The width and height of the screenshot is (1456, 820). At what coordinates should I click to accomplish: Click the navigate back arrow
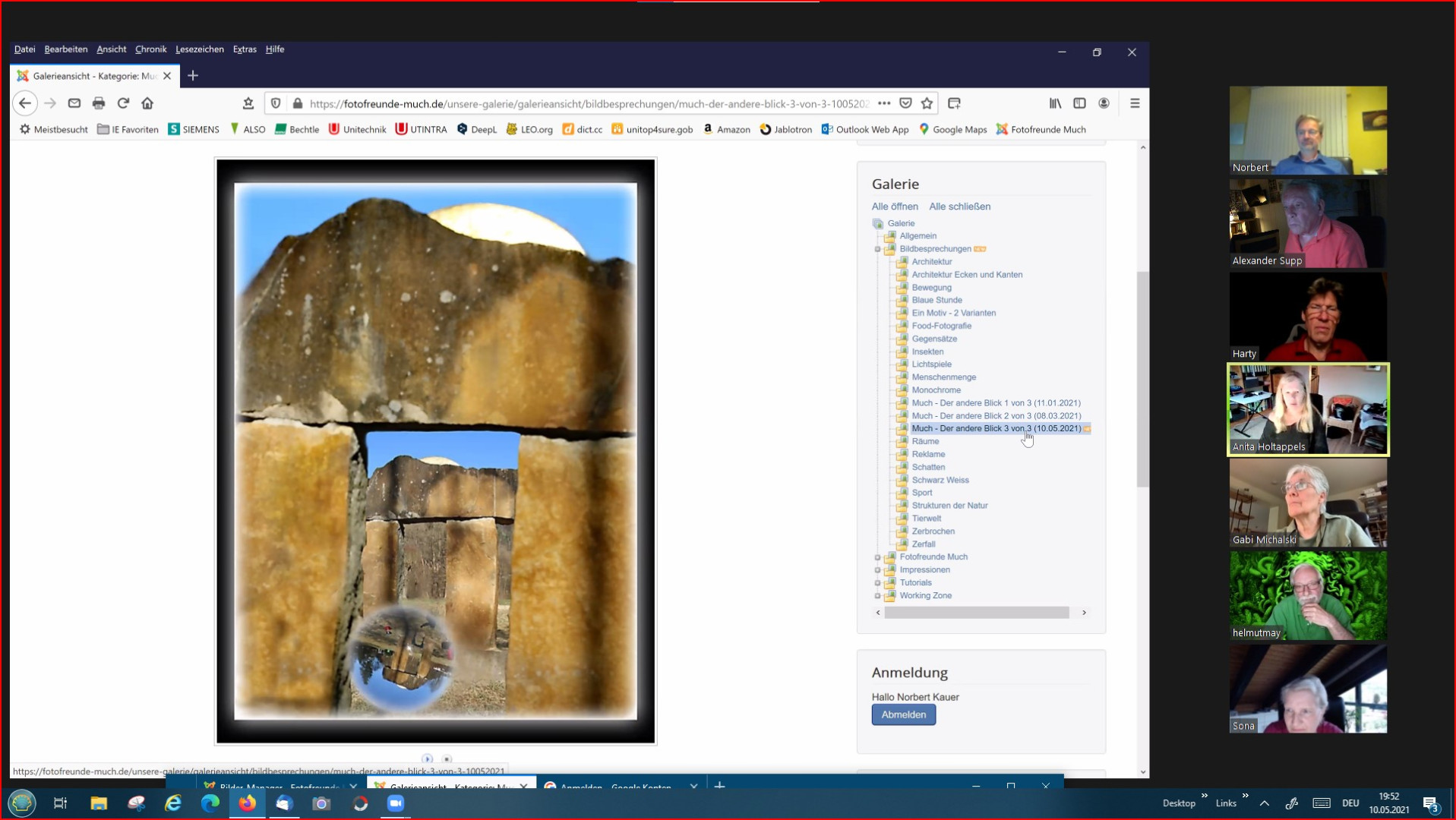click(25, 103)
